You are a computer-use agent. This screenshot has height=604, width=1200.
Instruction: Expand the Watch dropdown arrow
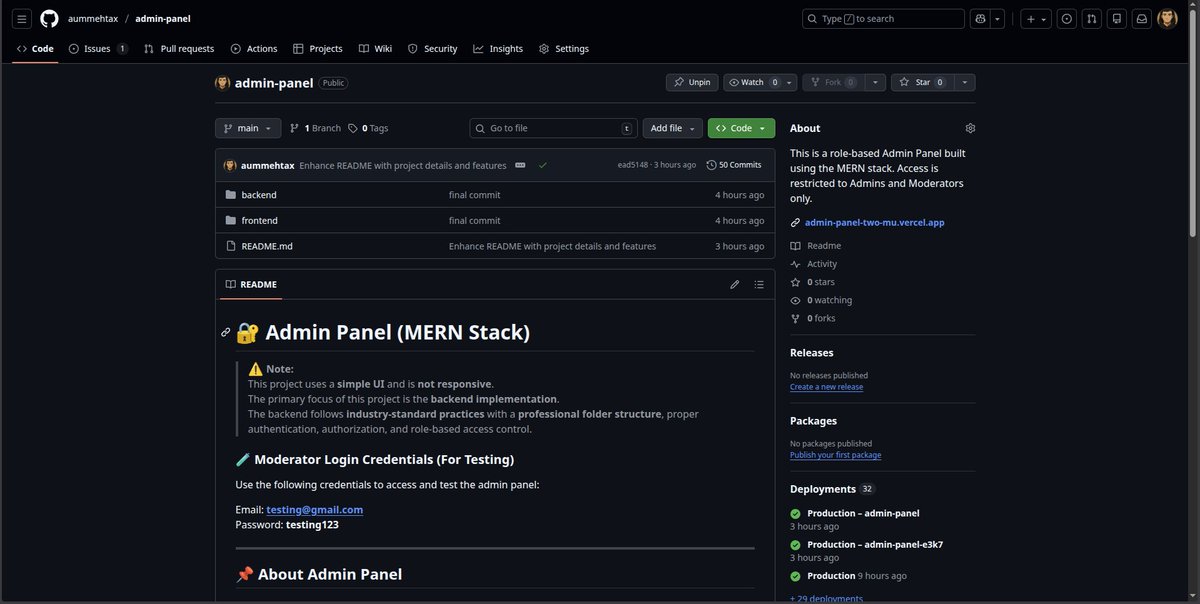(x=790, y=82)
